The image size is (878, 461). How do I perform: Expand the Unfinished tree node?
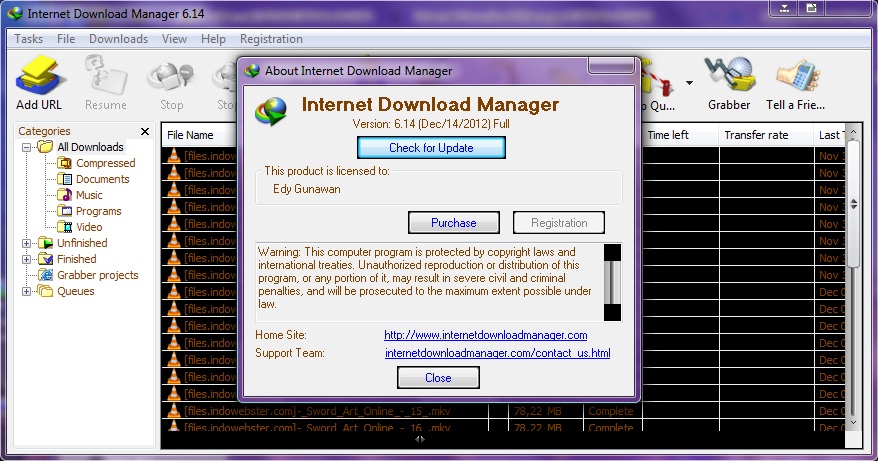pos(26,243)
